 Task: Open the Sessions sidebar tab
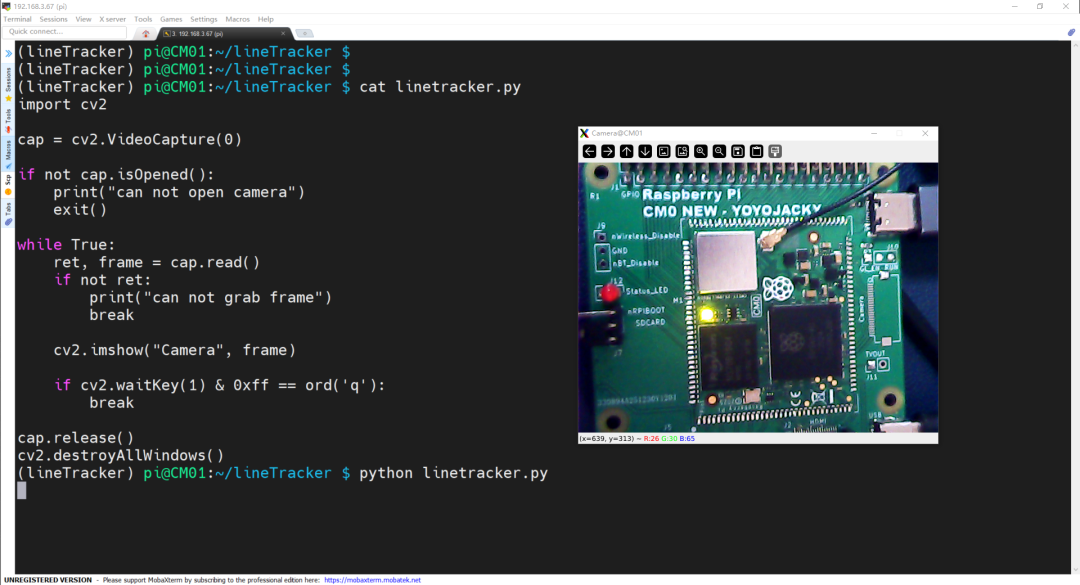point(8,83)
